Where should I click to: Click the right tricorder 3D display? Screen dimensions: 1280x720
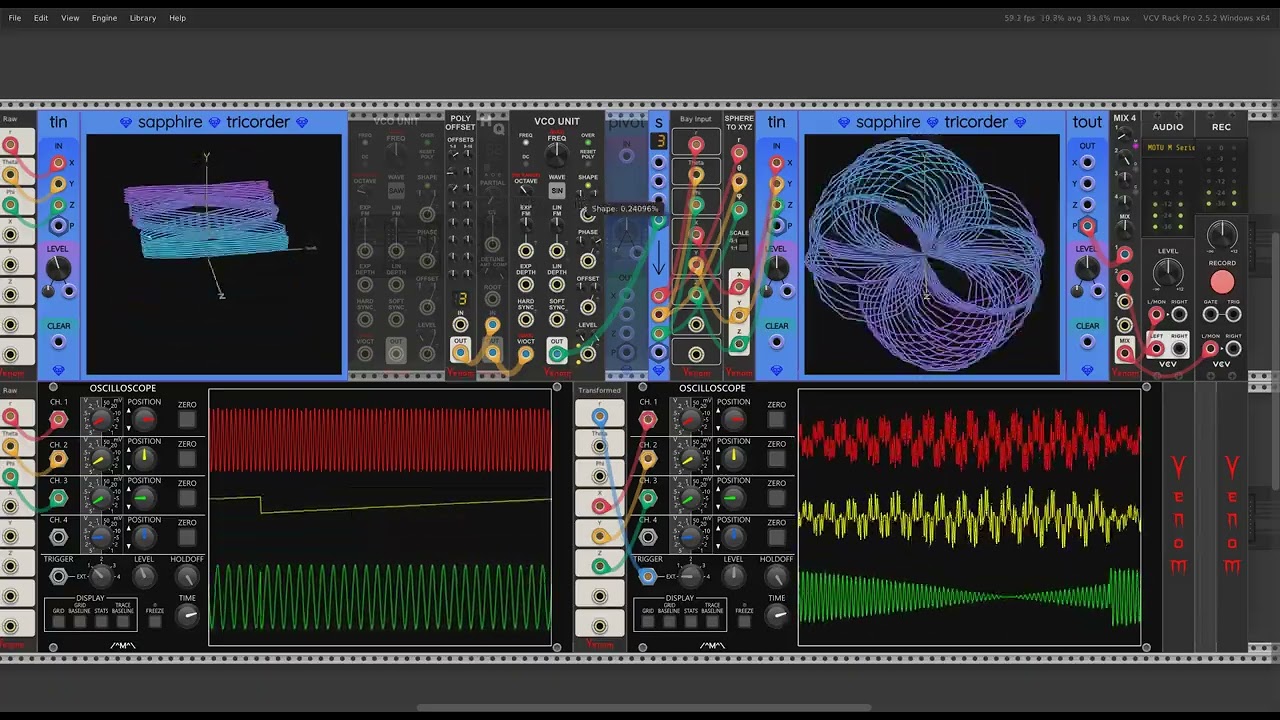(x=932, y=254)
